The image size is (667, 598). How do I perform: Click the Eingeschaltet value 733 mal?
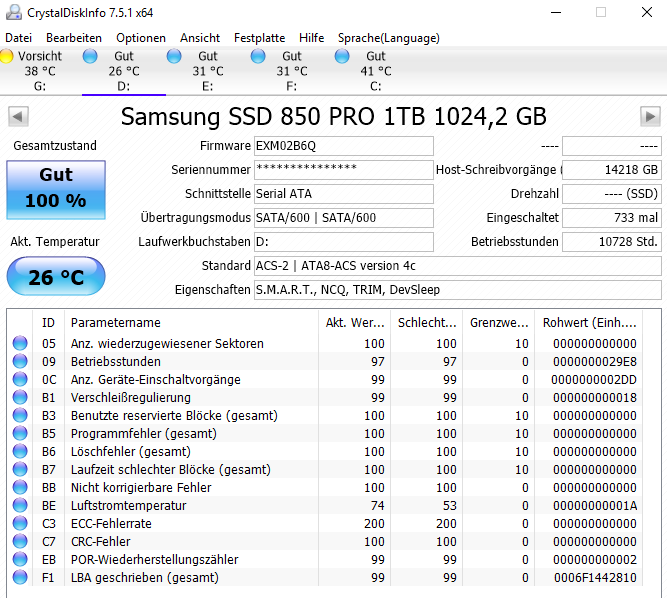(x=612, y=217)
